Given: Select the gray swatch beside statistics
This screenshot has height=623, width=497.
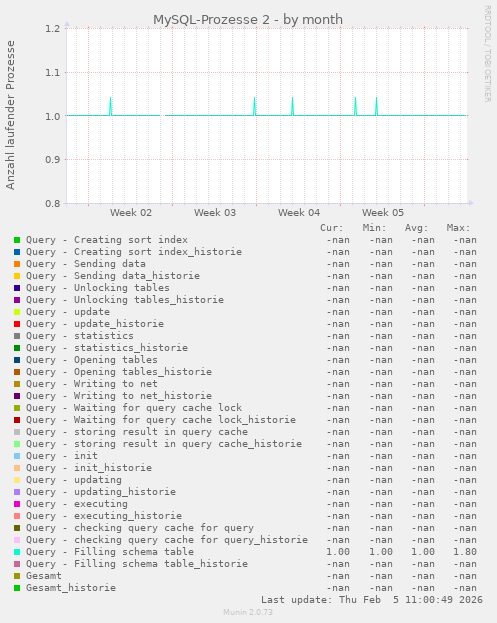Looking at the screenshot, I should click(17, 336).
